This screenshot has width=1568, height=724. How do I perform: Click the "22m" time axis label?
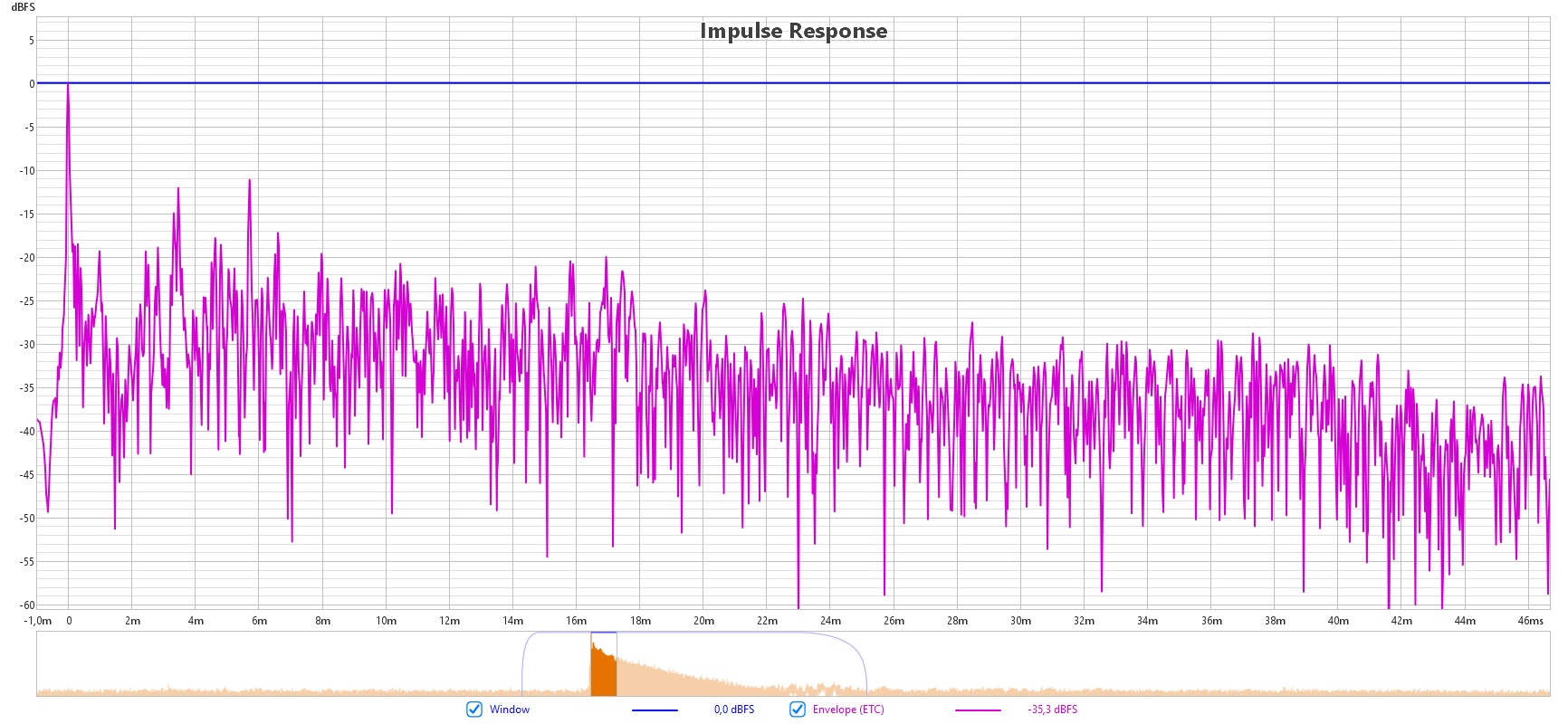point(767,621)
